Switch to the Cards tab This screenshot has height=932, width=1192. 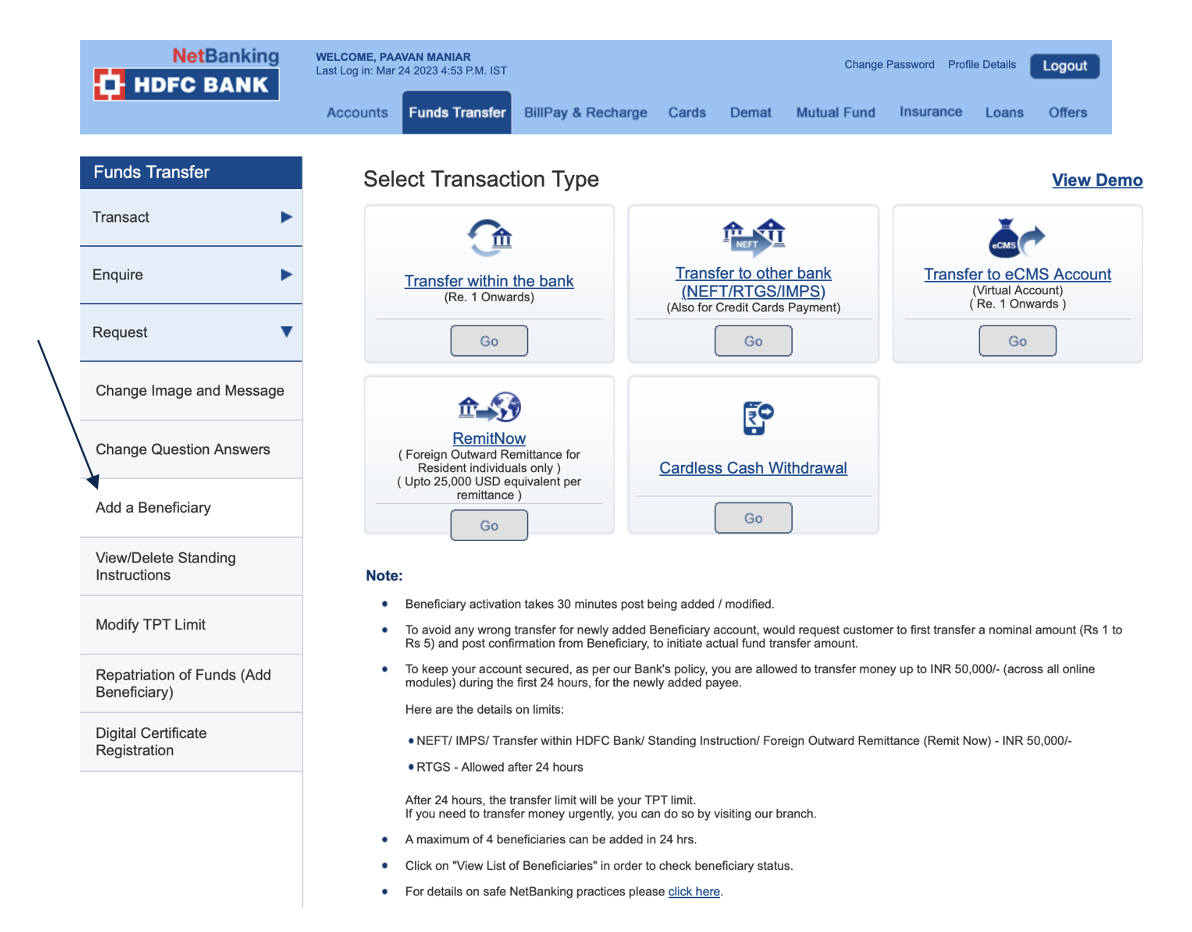[x=687, y=113]
